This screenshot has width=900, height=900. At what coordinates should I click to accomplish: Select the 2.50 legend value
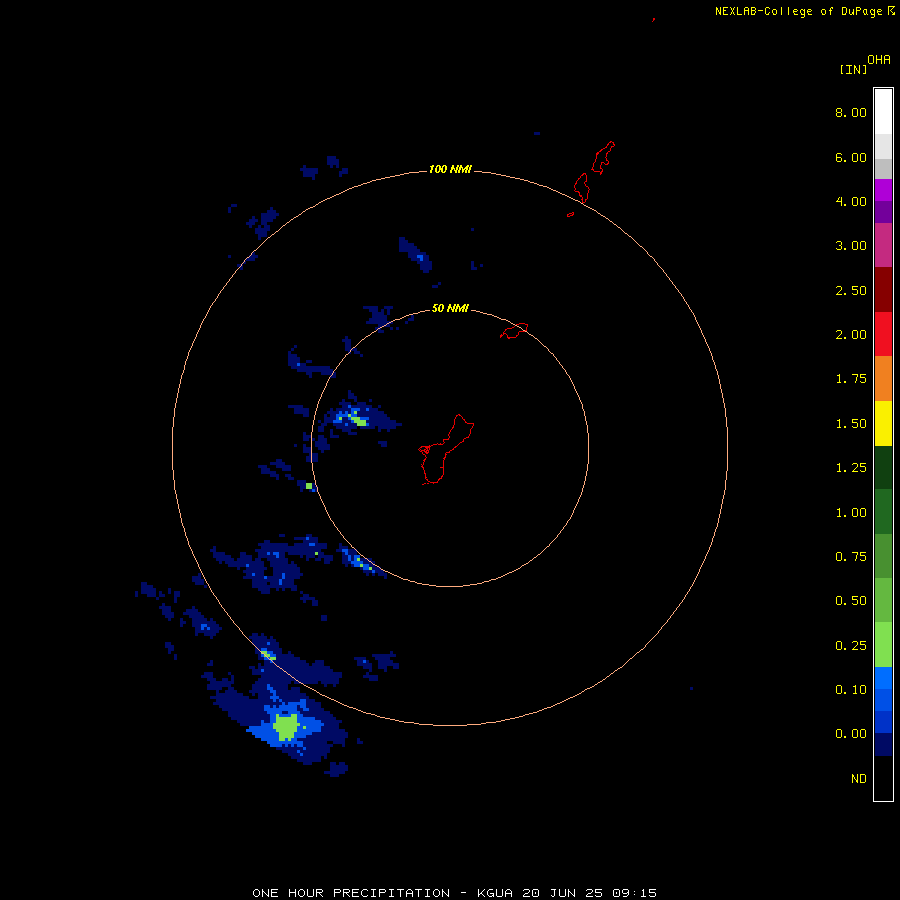coord(851,290)
